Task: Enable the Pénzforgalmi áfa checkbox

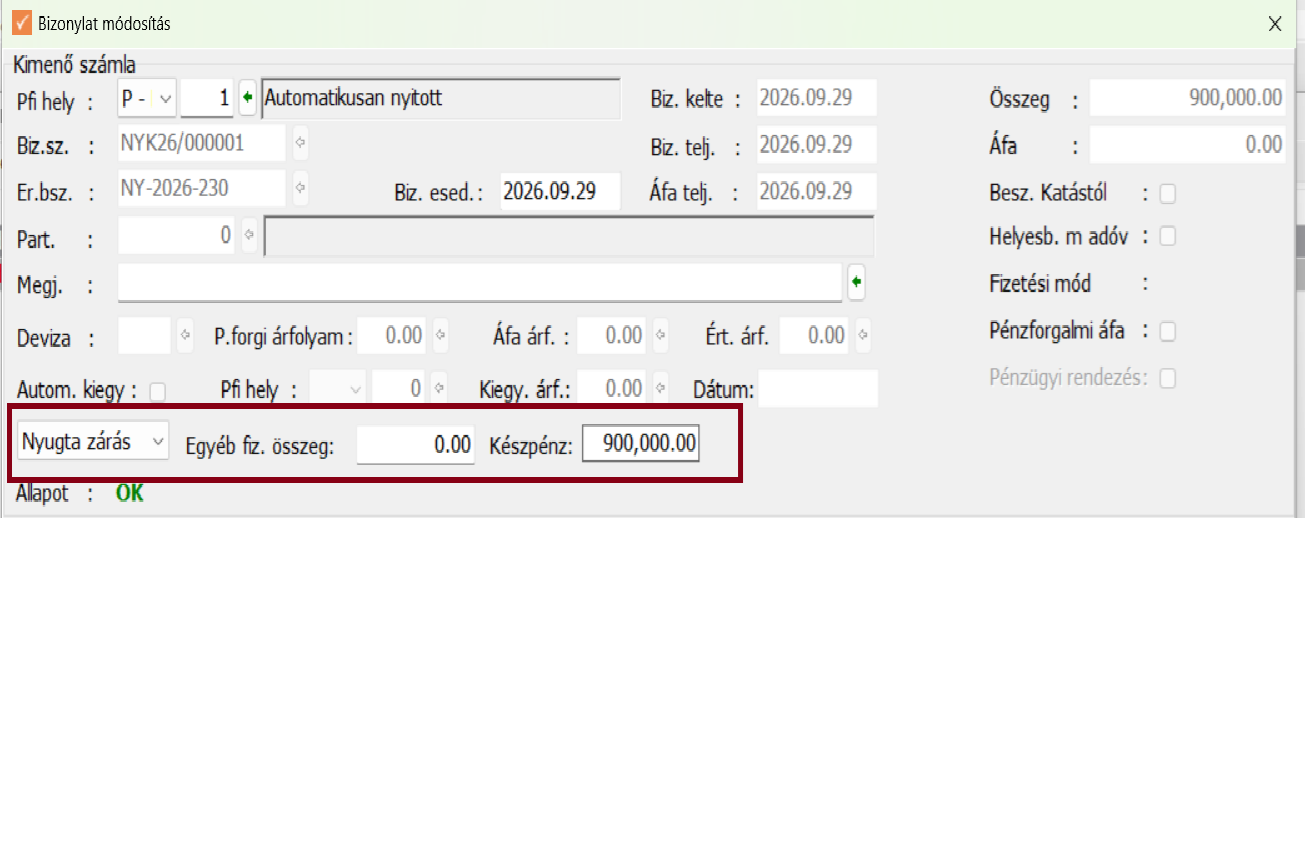Action: [1167, 332]
